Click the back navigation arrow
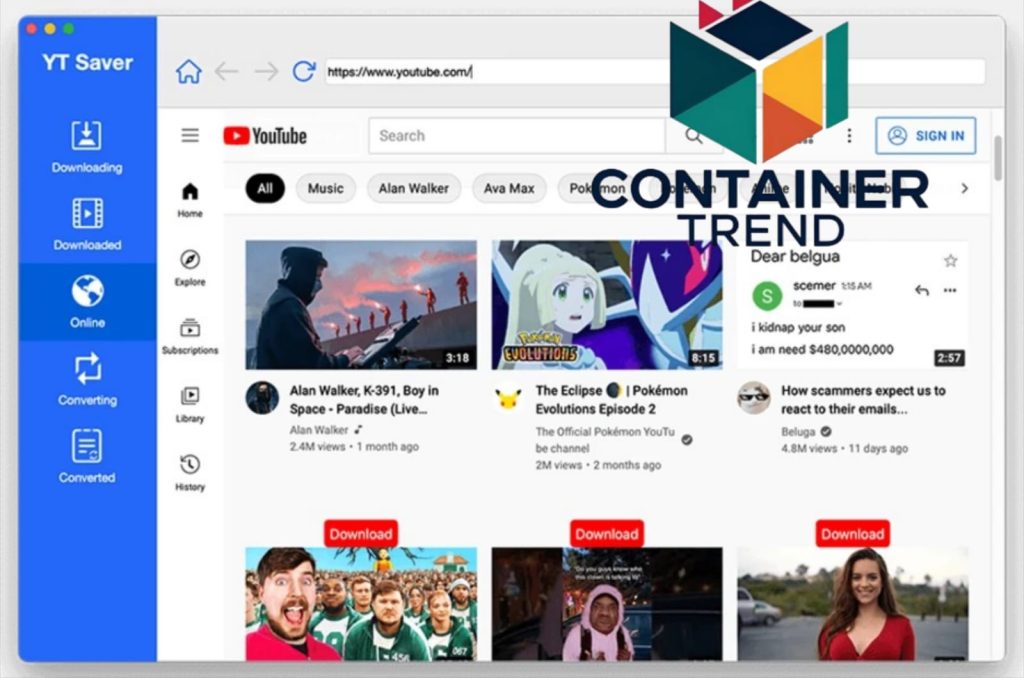1024x678 pixels. (227, 71)
